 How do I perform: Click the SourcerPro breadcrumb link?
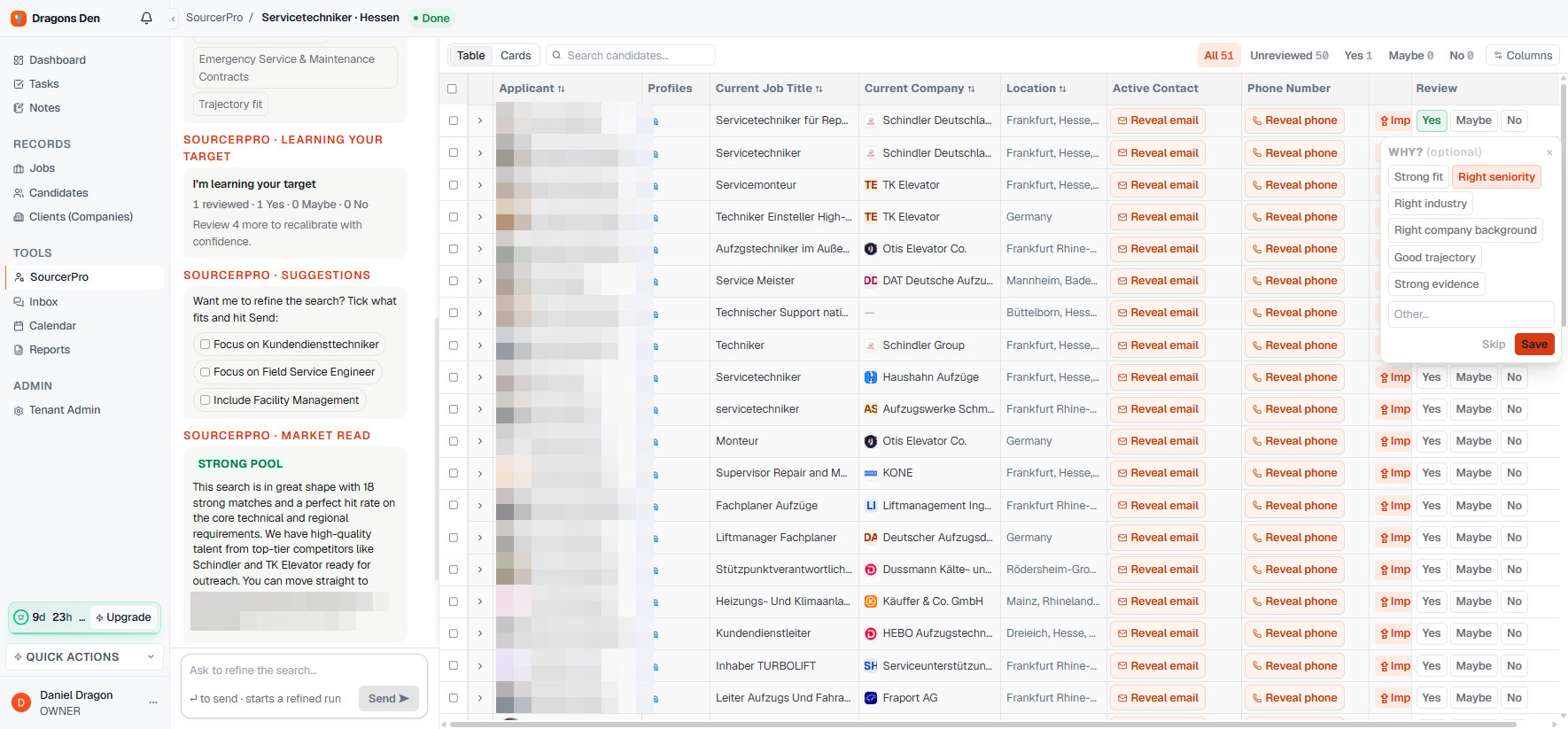click(x=214, y=18)
